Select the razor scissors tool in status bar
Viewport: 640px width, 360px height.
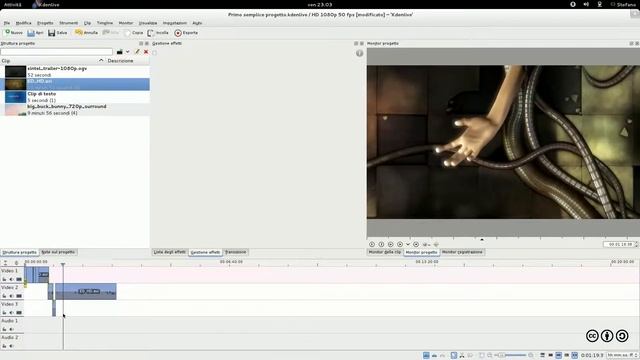pyautogui.click(x=462, y=356)
